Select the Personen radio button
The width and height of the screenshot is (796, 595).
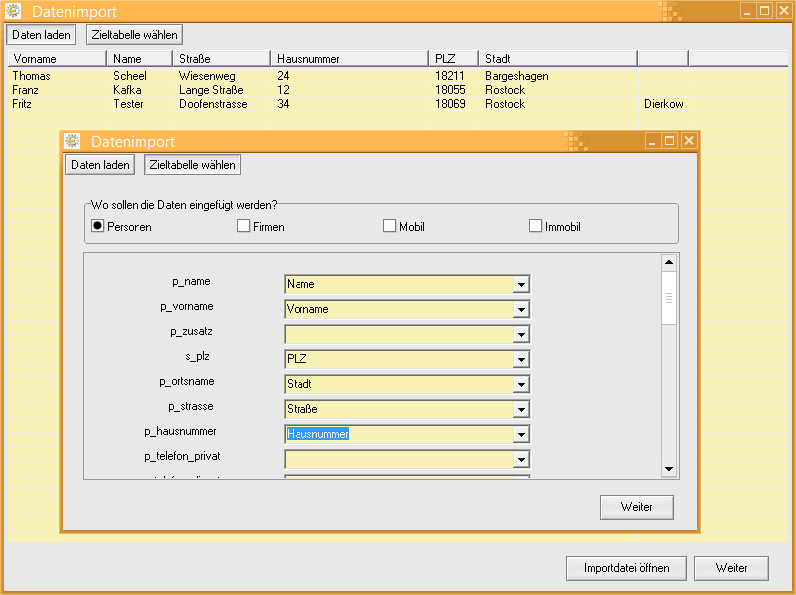pos(98,226)
